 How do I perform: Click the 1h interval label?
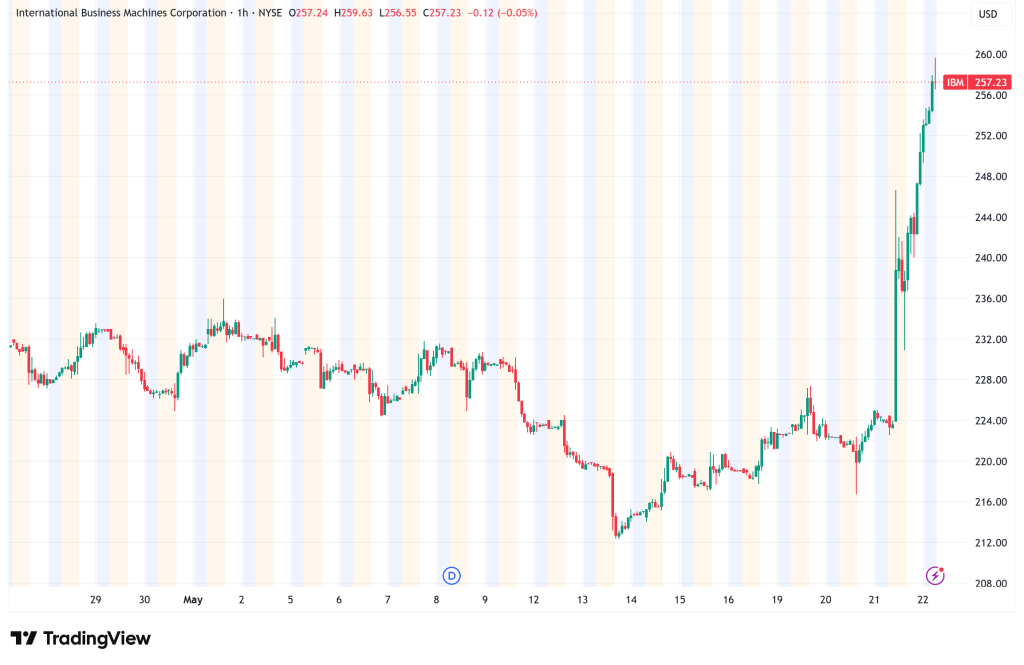tap(242, 12)
